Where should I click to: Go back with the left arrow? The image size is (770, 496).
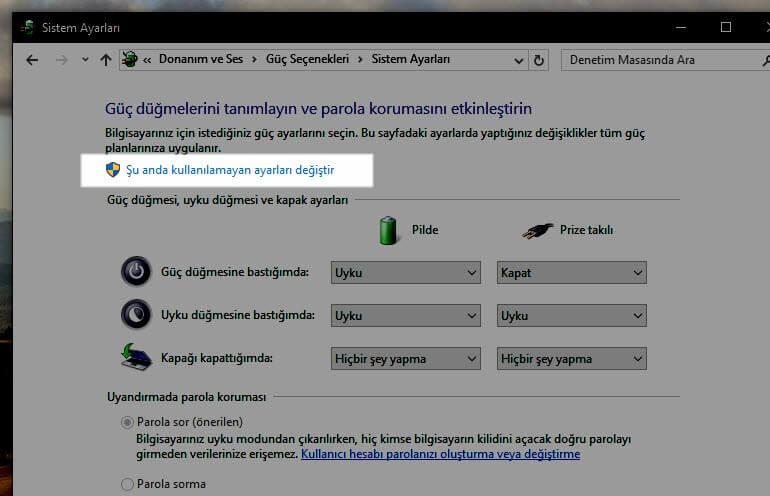click(32, 60)
